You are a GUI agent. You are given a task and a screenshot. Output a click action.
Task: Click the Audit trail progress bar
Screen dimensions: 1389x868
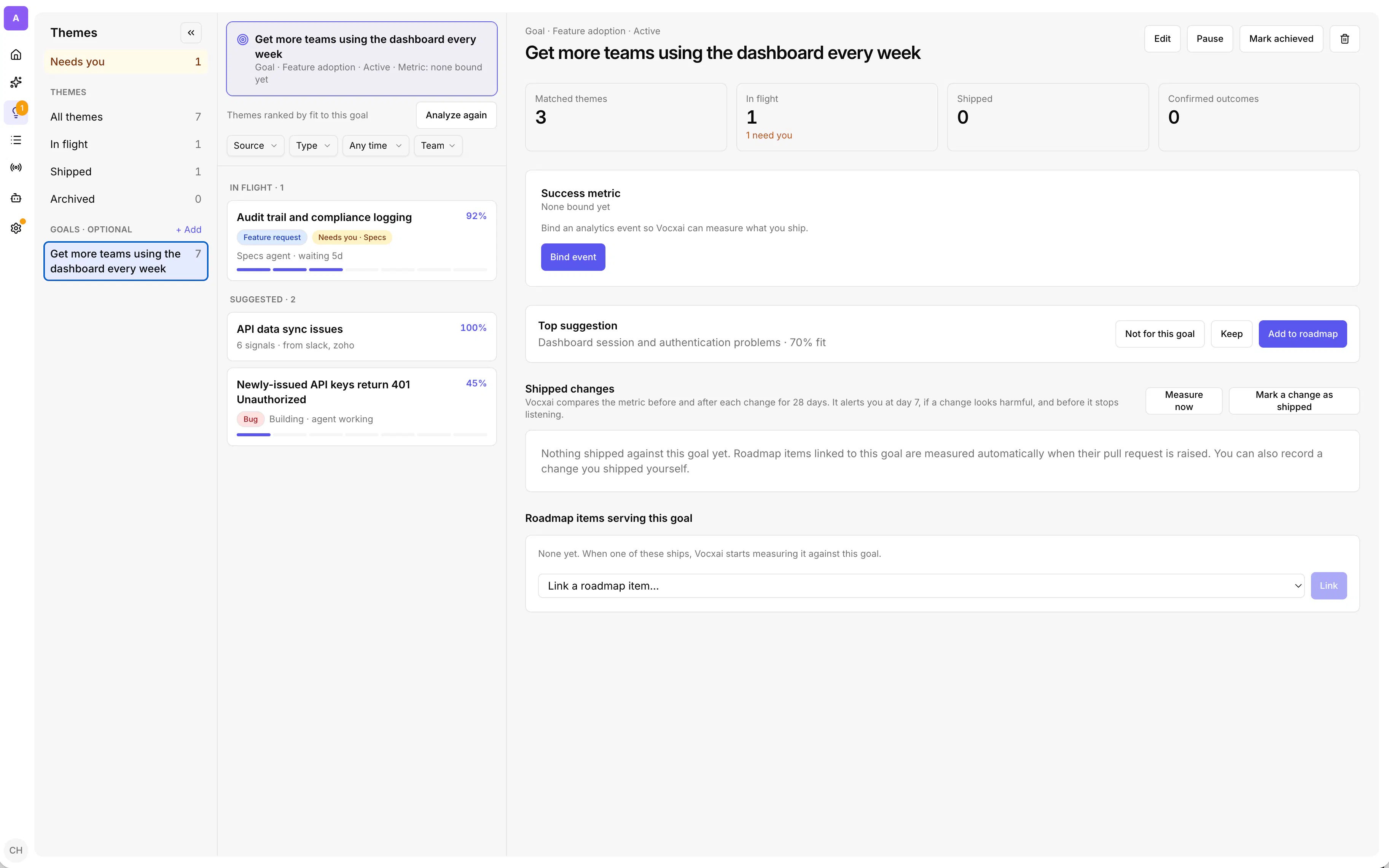click(362, 270)
